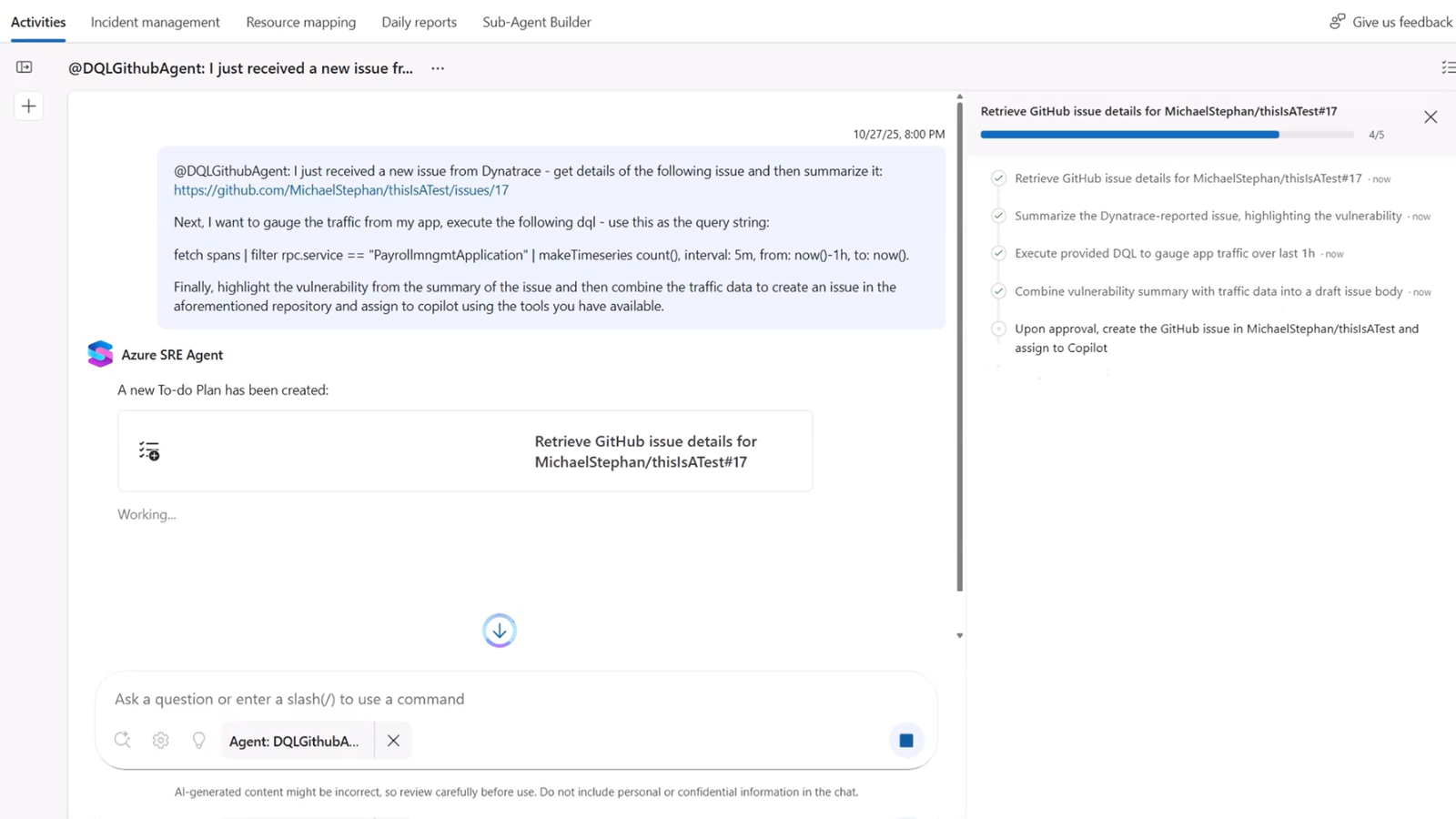Open the Resource mapping tab
Screen dimensions: 1456x819
tap(300, 22)
